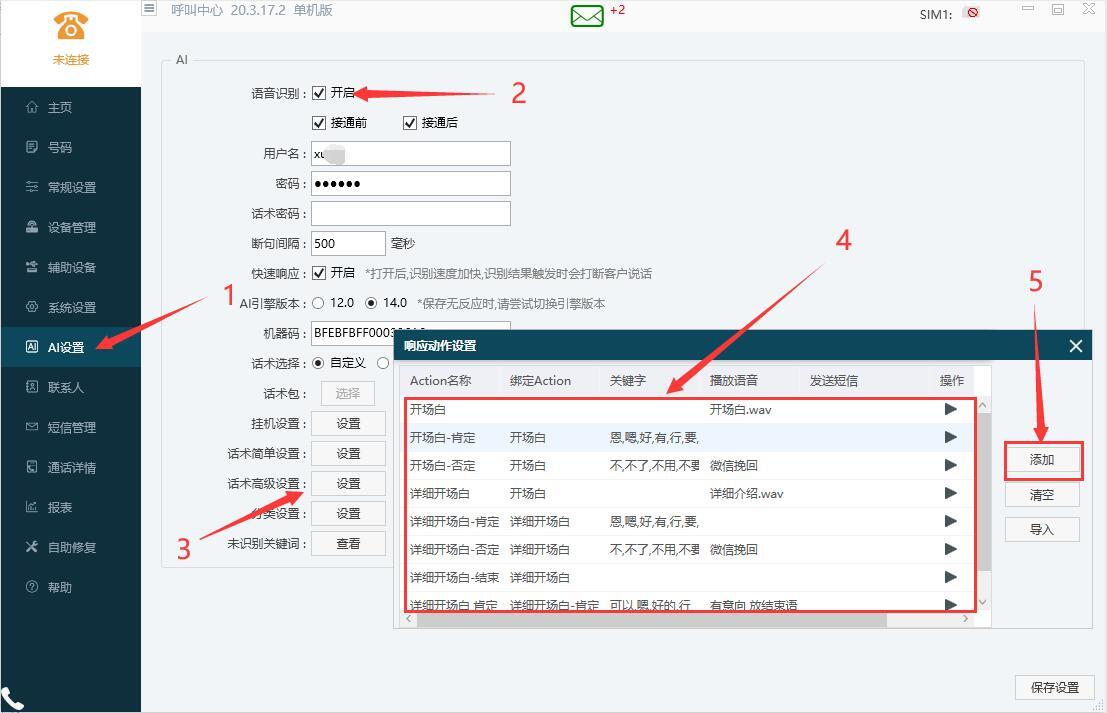1107x713 pixels.
Task: Click the 详细介绍.wav cell
Action: click(746, 493)
